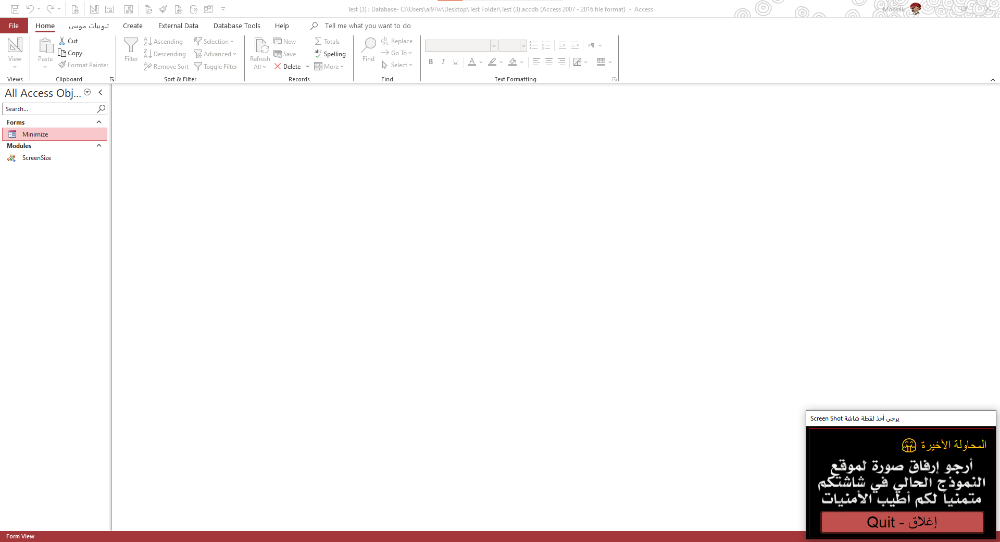Click Tell me what you want to do
The width and height of the screenshot is (1000, 542).
click(367, 26)
